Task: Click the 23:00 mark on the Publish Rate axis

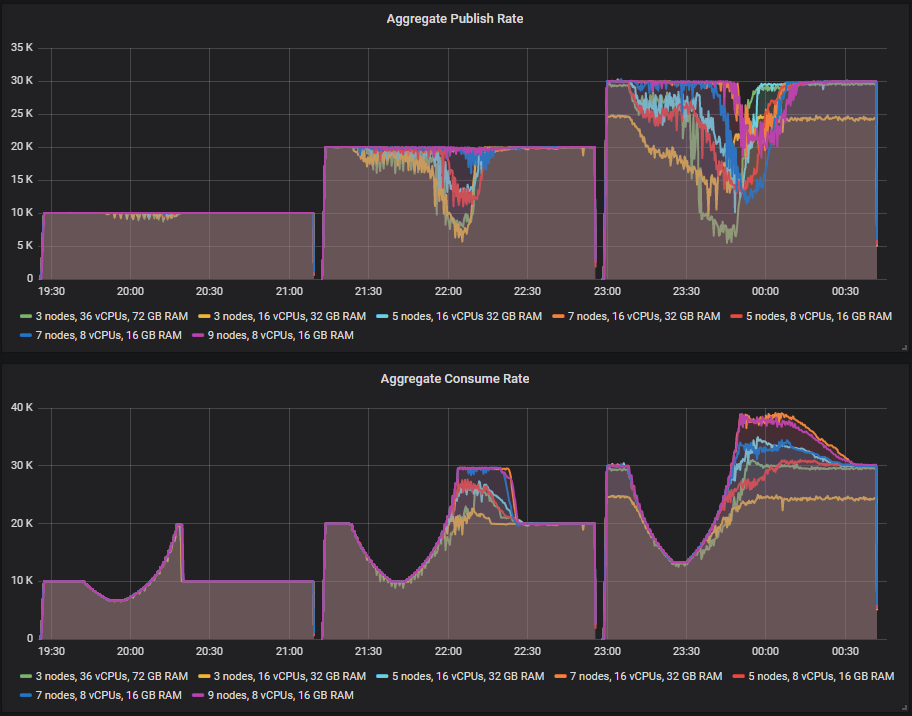Action: [608, 291]
